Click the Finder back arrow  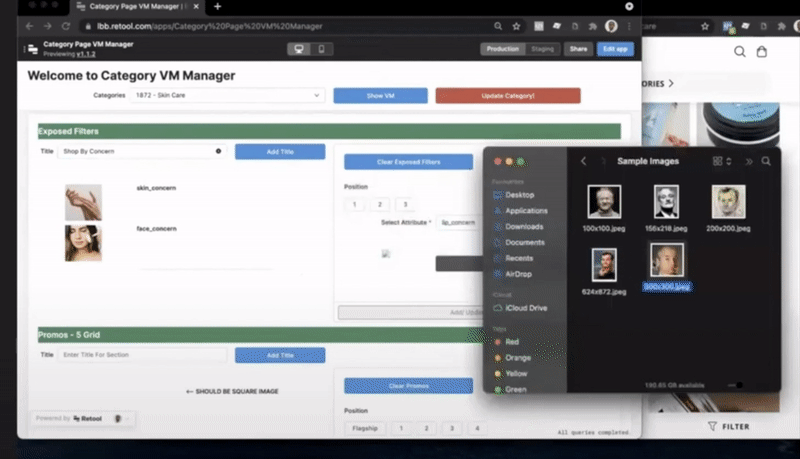[x=583, y=161]
